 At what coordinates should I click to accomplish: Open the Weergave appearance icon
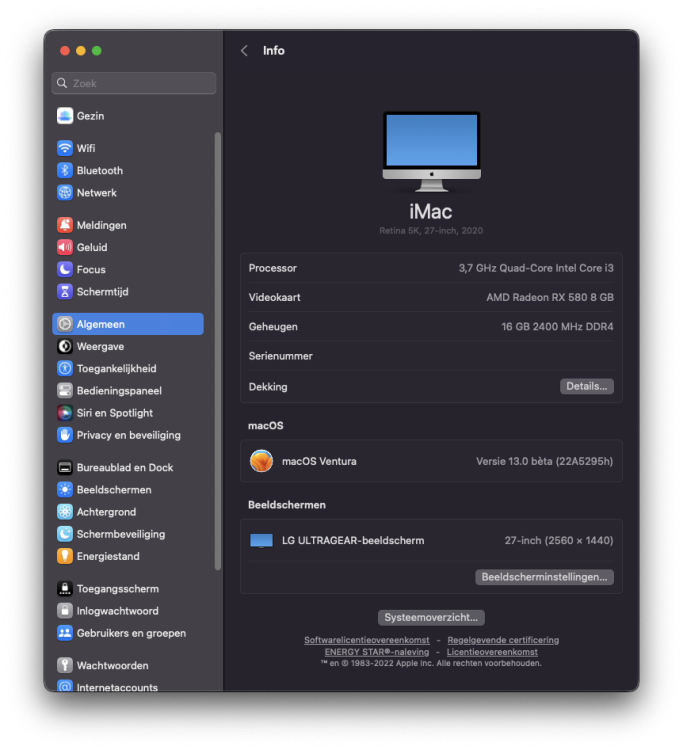pos(65,346)
